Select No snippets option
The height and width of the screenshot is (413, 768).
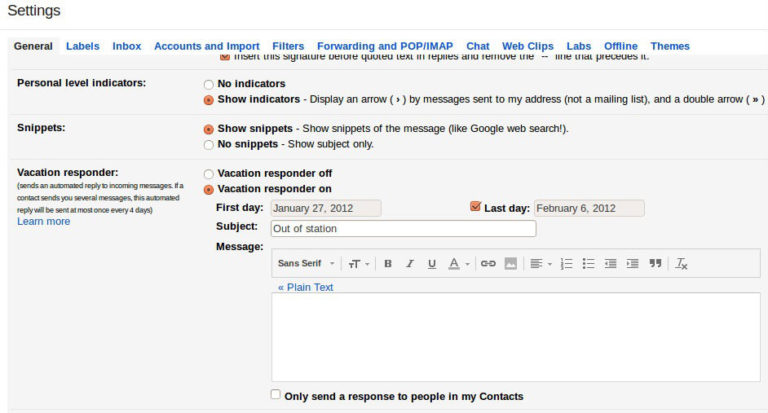pyautogui.click(x=209, y=145)
